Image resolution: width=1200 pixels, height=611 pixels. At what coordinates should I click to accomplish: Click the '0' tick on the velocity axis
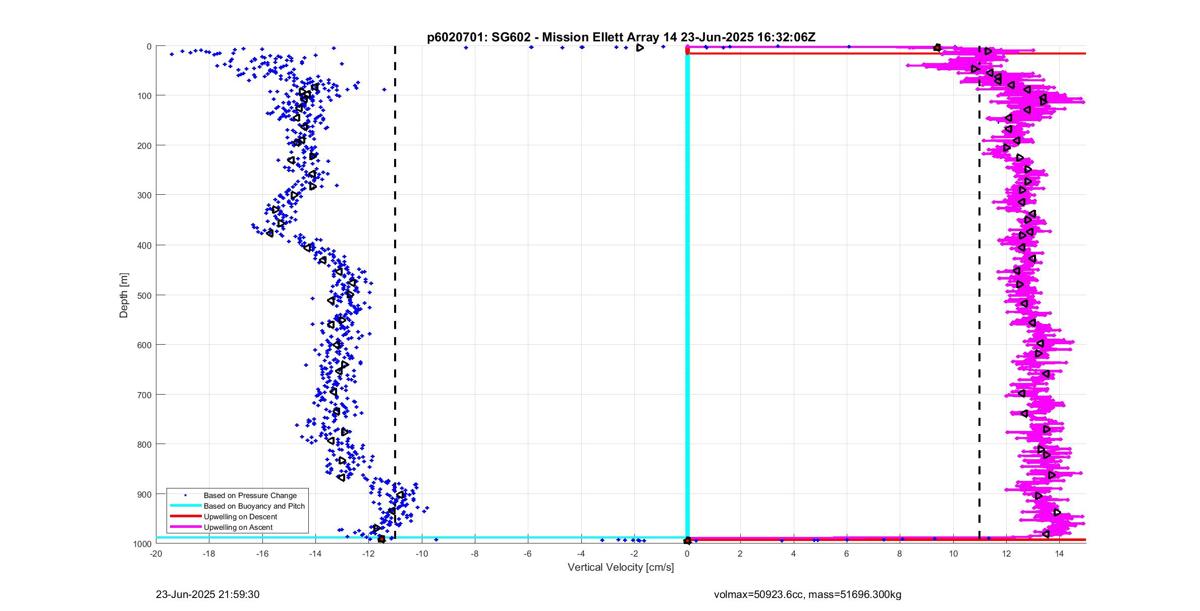pyautogui.click(x=687, y=553)
